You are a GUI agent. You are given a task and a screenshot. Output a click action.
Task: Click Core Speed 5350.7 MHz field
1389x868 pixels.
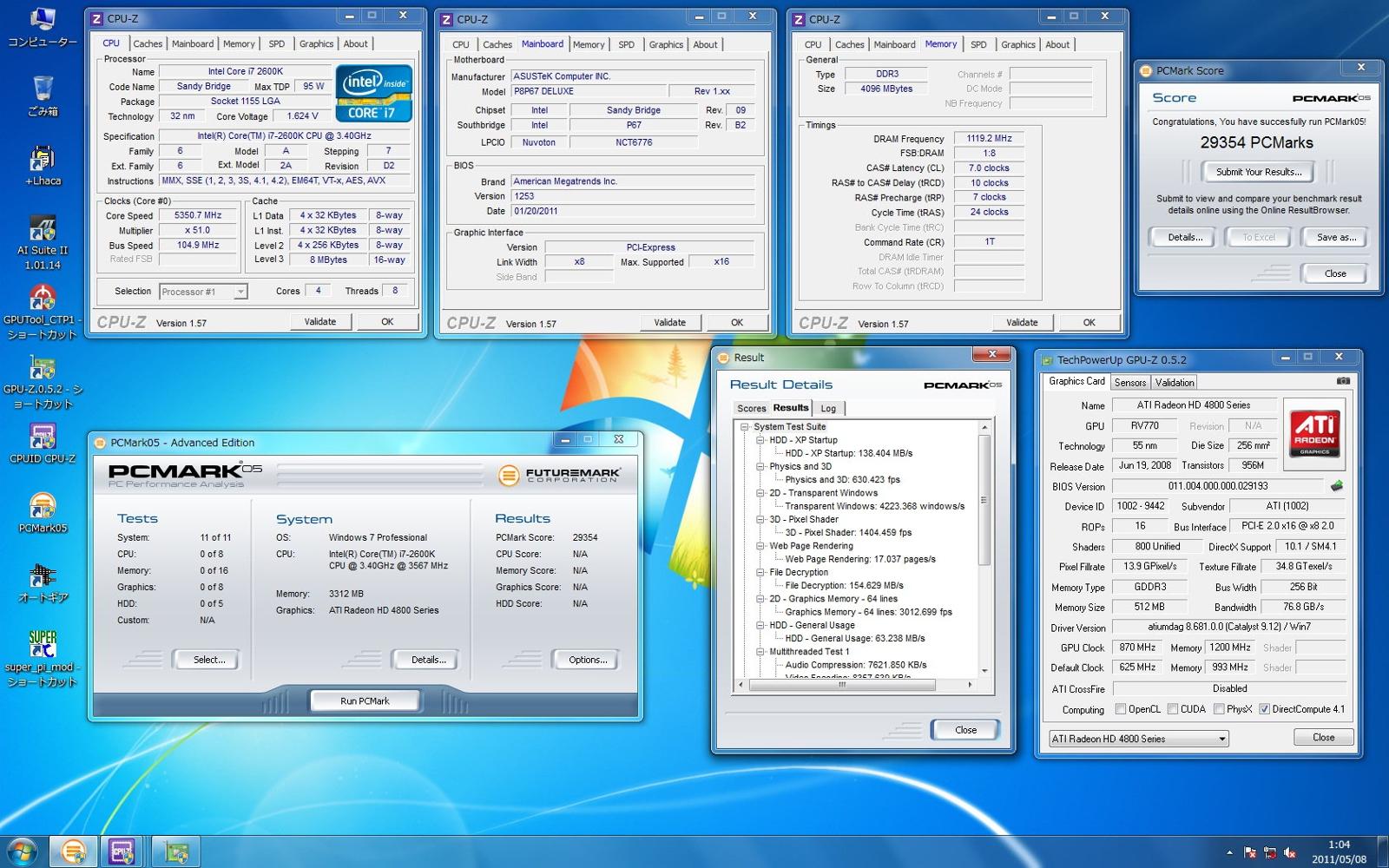coord(198,215)
